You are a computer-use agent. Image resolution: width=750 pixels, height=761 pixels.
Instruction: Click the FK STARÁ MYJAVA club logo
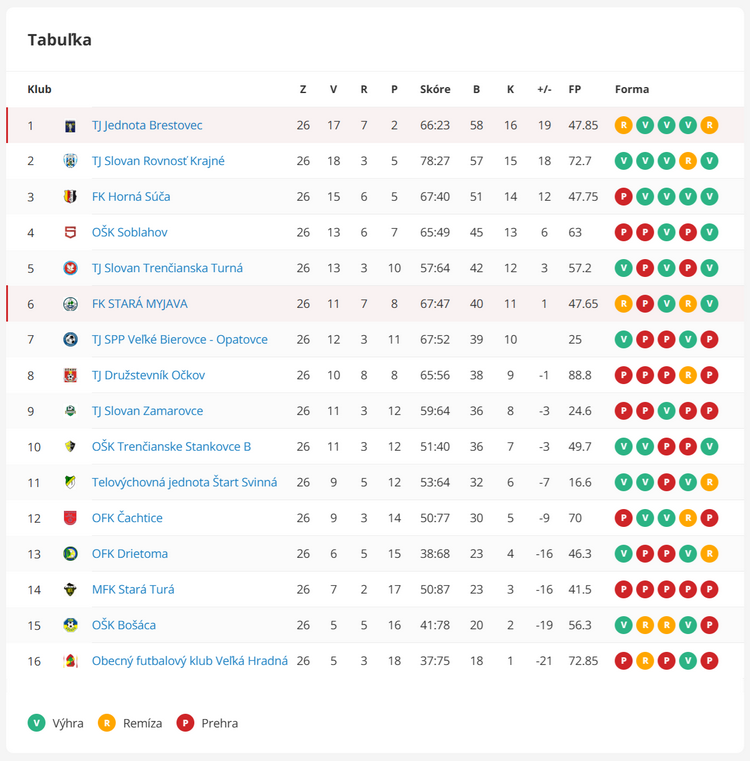[70, 304]
